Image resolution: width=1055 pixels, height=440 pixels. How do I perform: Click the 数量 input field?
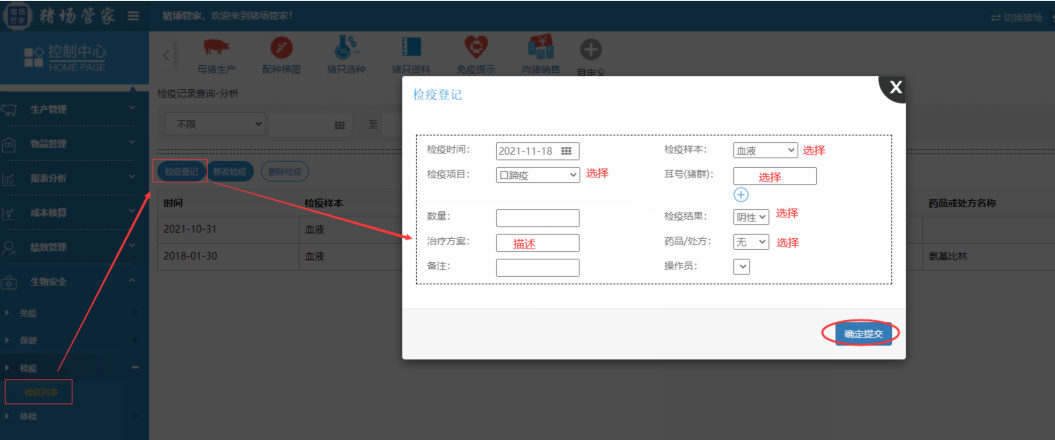(x=537, y=217)
